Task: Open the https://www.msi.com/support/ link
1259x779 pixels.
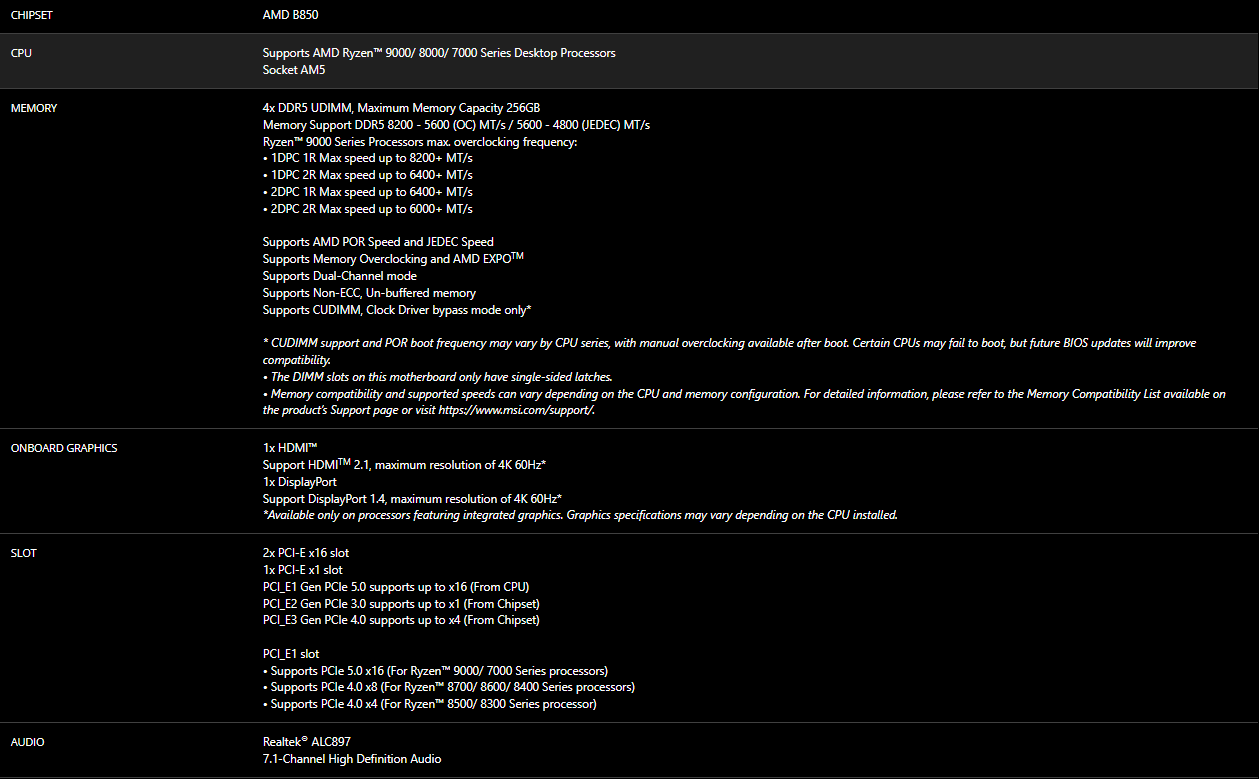Action: (516, 411)
